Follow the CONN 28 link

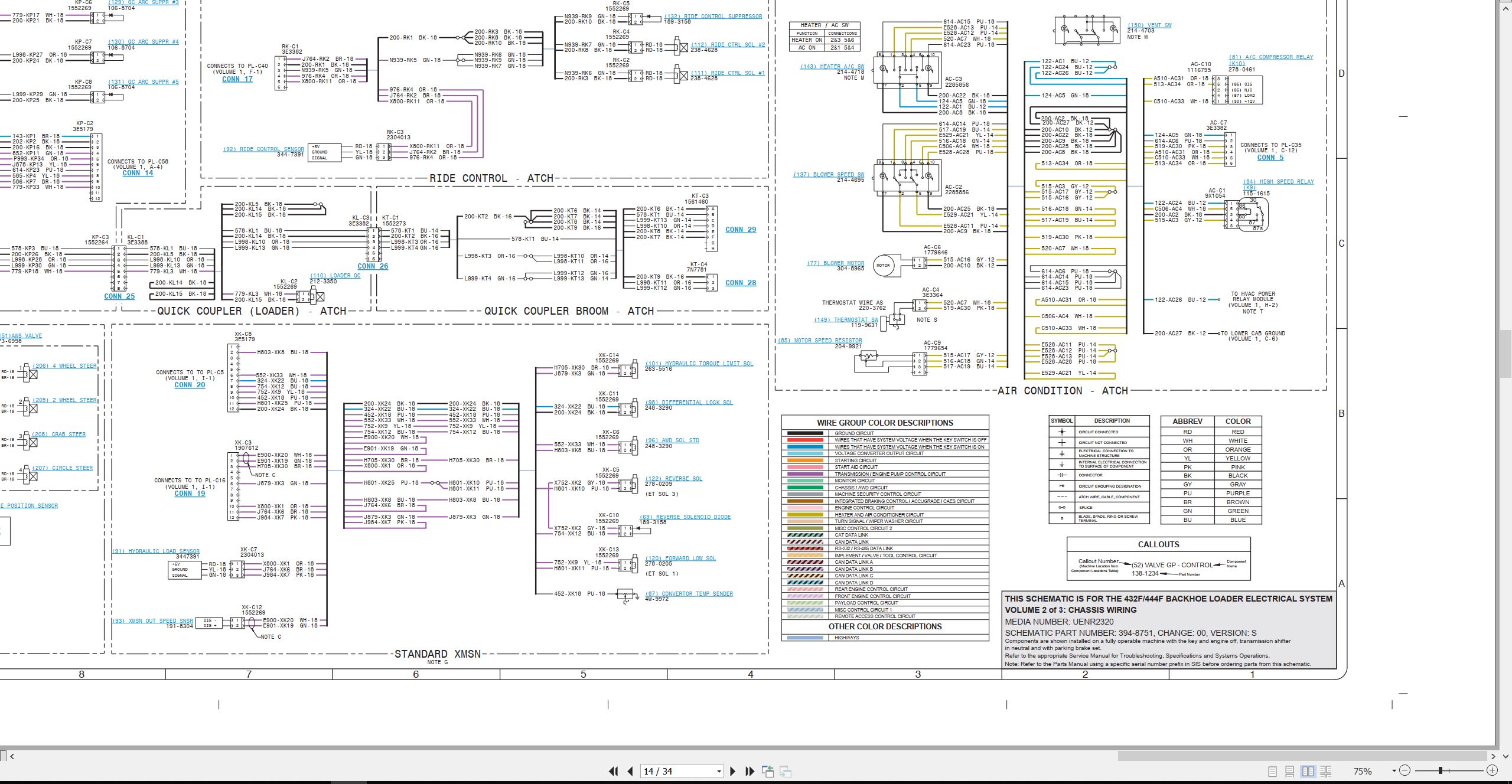(741, 283)
